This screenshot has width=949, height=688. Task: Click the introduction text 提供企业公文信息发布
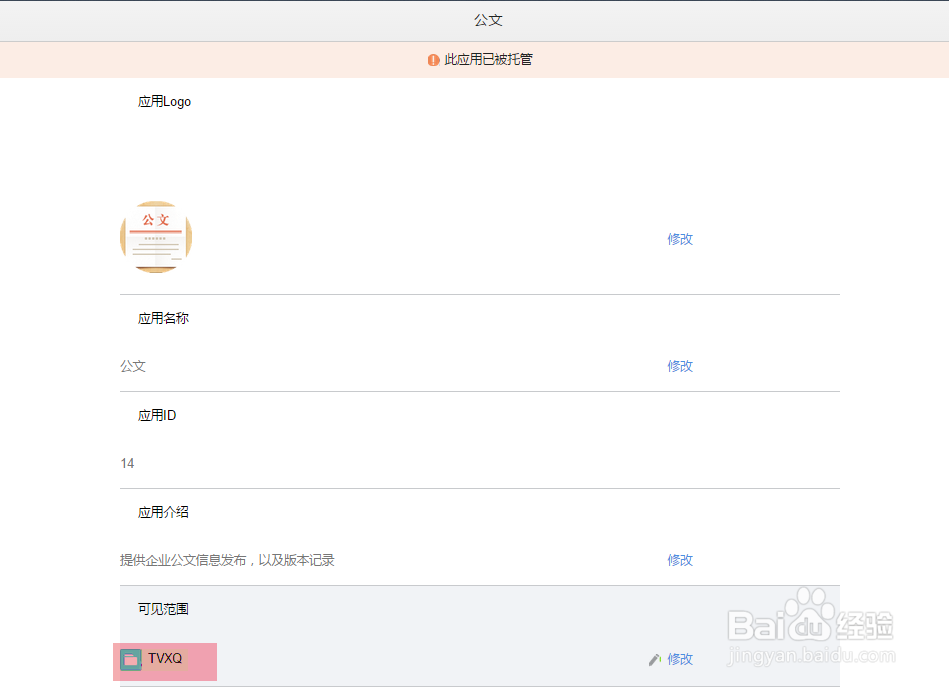point(183,560)
